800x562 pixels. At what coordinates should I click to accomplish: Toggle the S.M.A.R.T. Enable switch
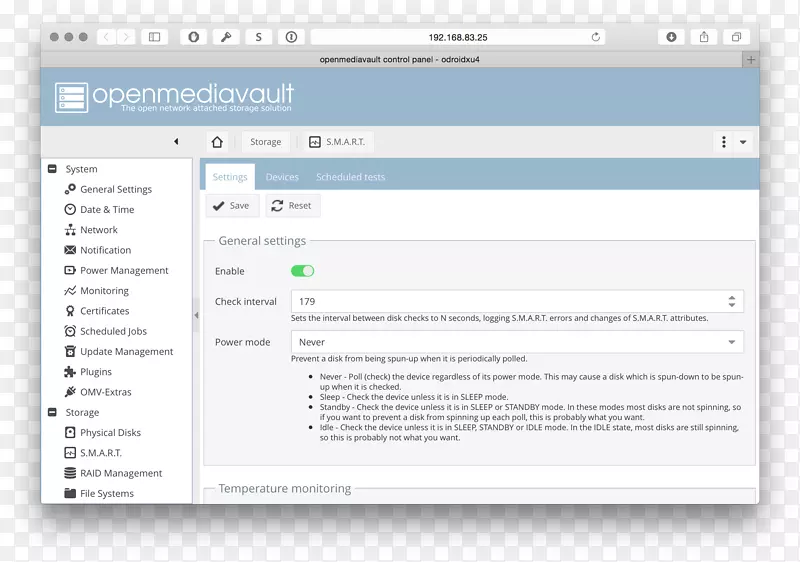click(303, 271)
